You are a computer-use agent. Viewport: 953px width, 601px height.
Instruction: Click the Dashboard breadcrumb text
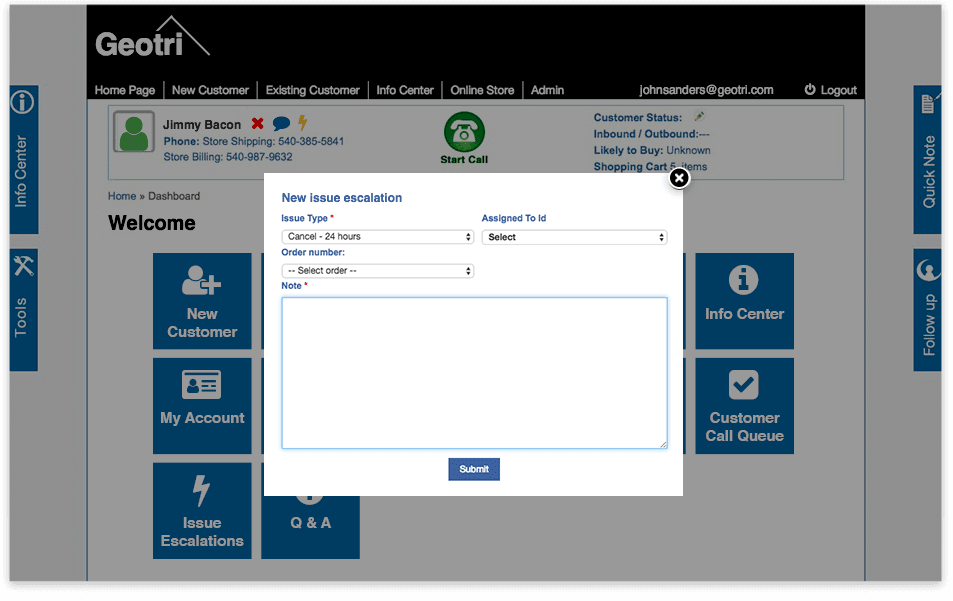(174, 196)
